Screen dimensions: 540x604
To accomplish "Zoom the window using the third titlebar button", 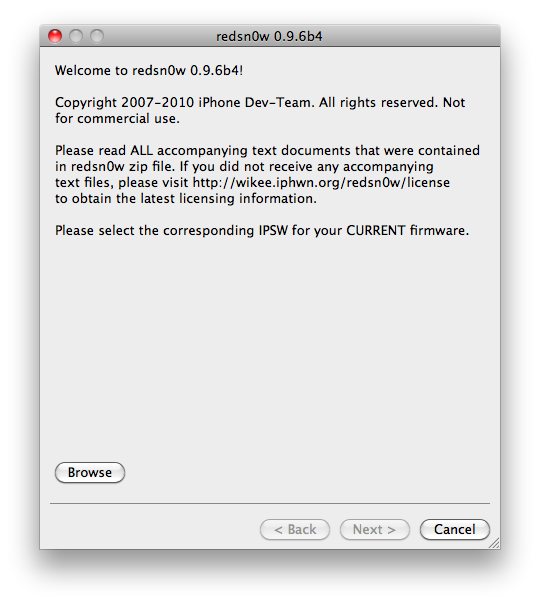I will pyautogui.click(x=97, y=36).
